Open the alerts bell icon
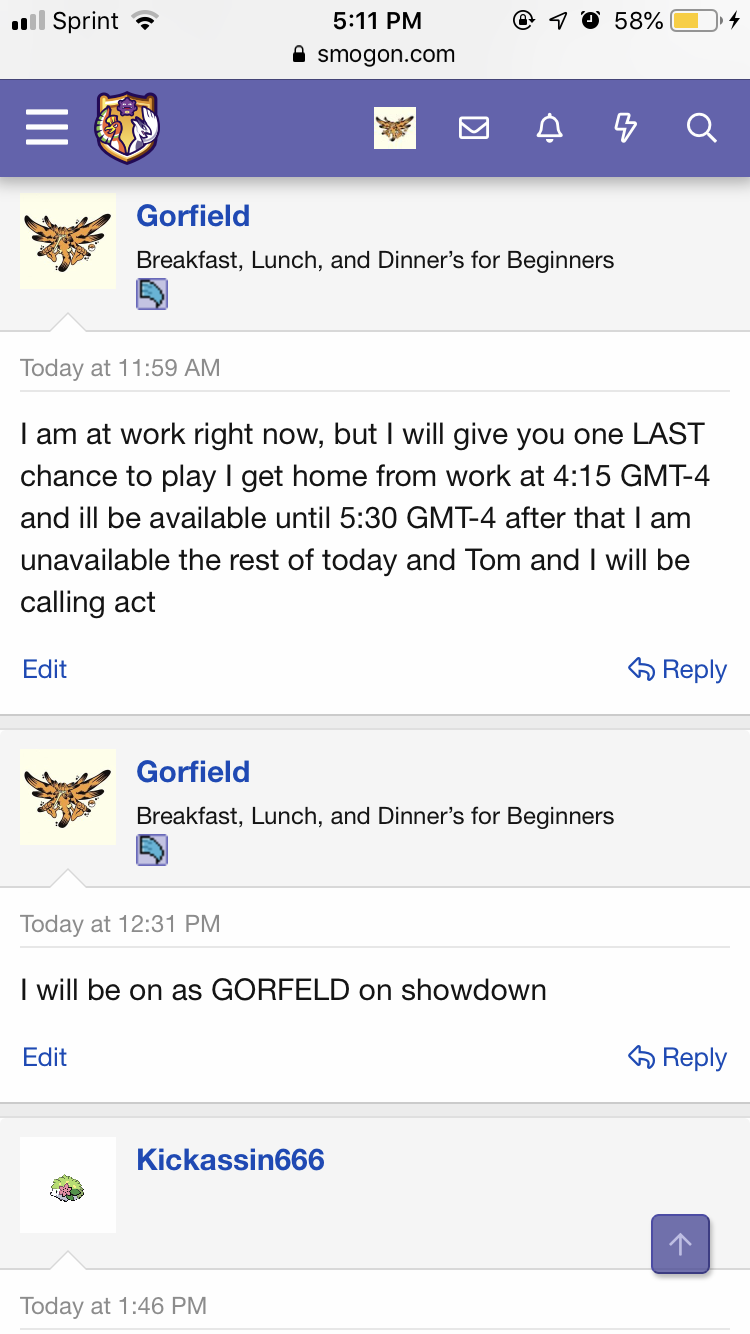This screenshot has width=750, height=1334. pos(549,128)
